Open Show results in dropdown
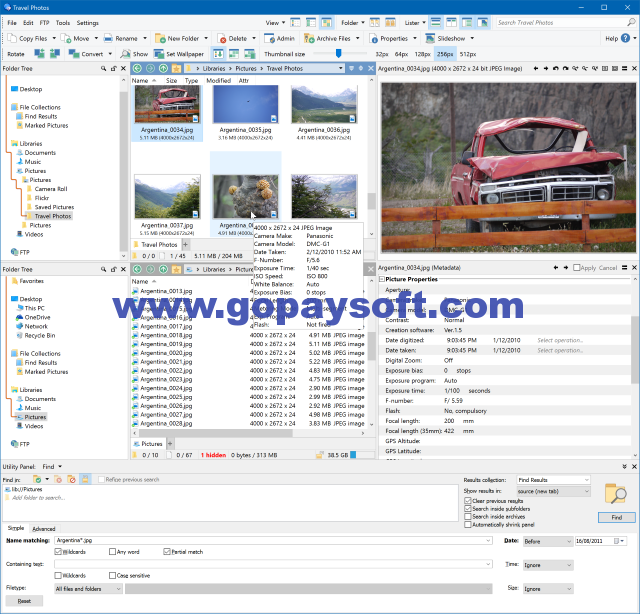This screenshot has height=614, width=640. point(553,492)
